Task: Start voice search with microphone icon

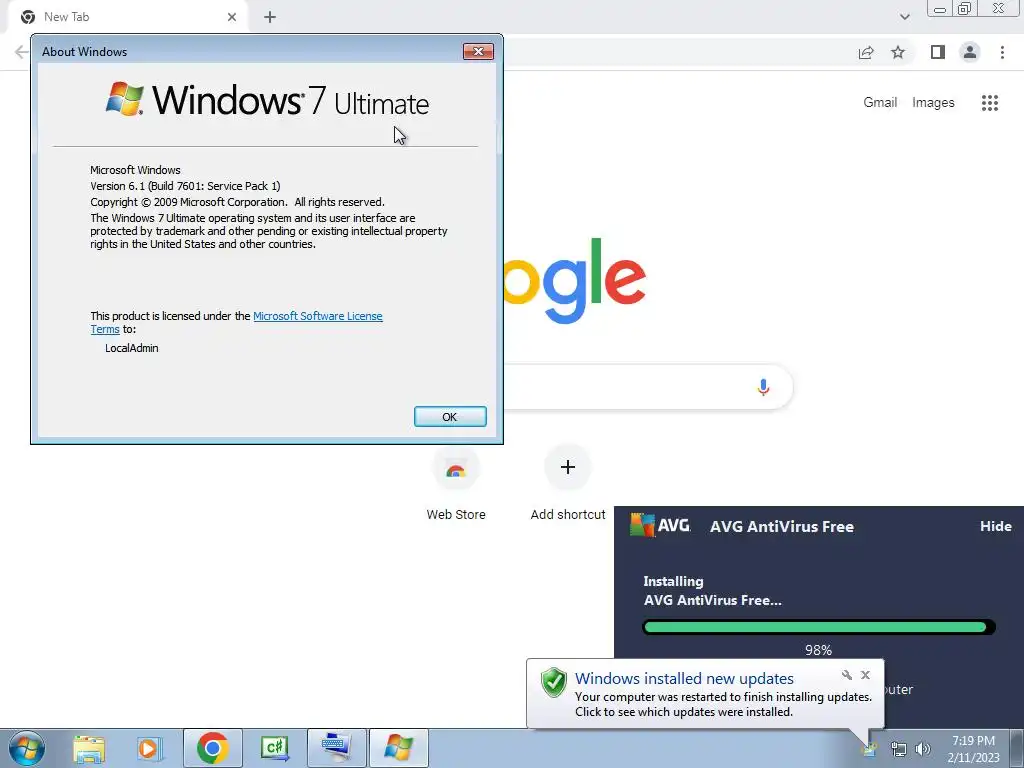Action: [x=763, y=387]
